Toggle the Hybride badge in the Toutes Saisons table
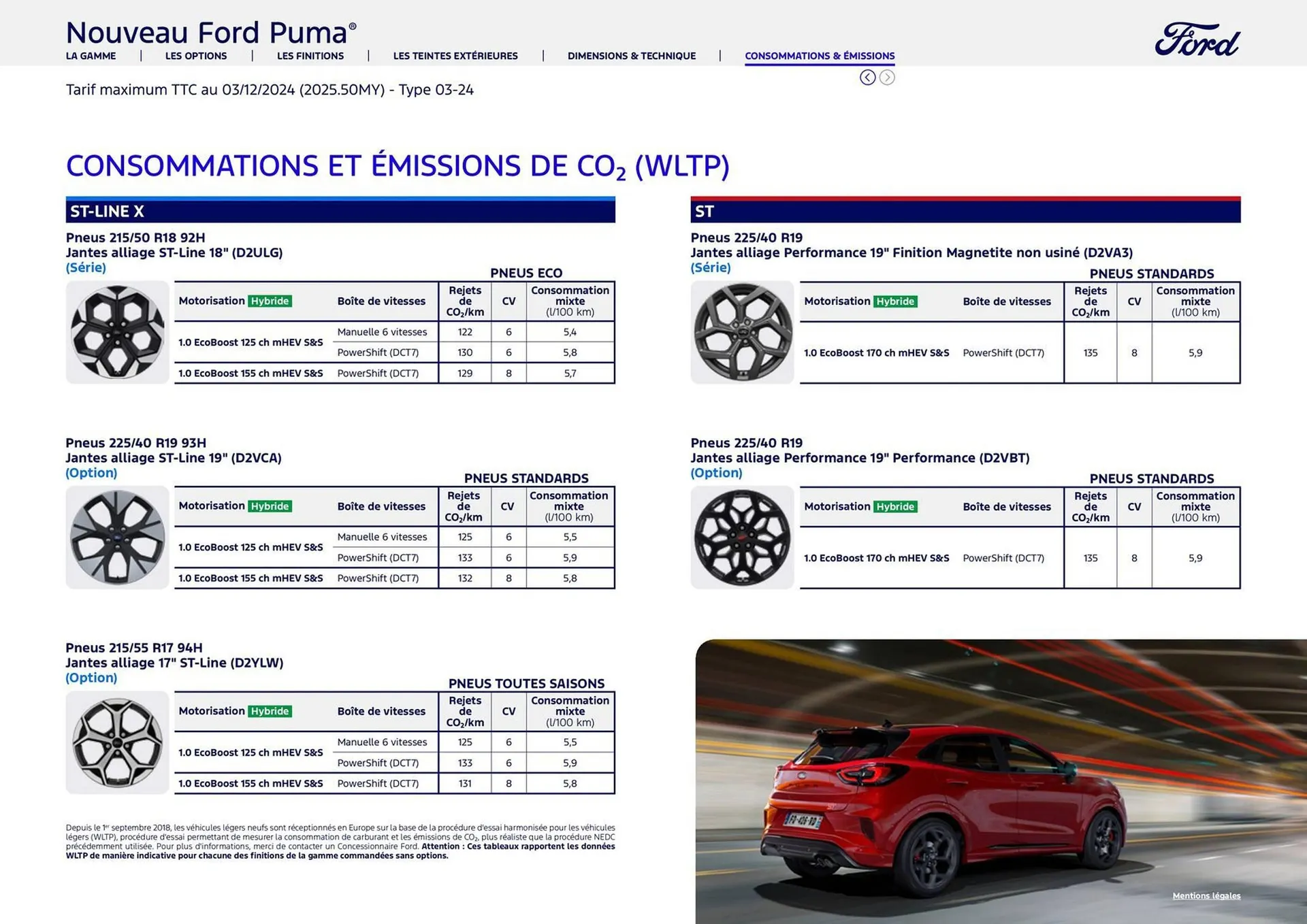This screenshot has height=924, width=1307. [270, 710]
